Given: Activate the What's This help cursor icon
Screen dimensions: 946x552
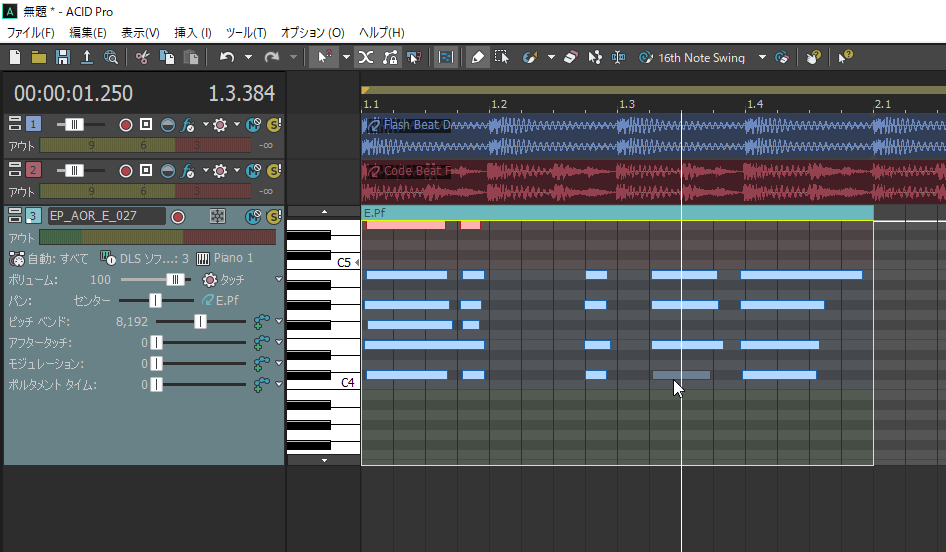Looking at the screenshot, I should (x=845, y=57).
